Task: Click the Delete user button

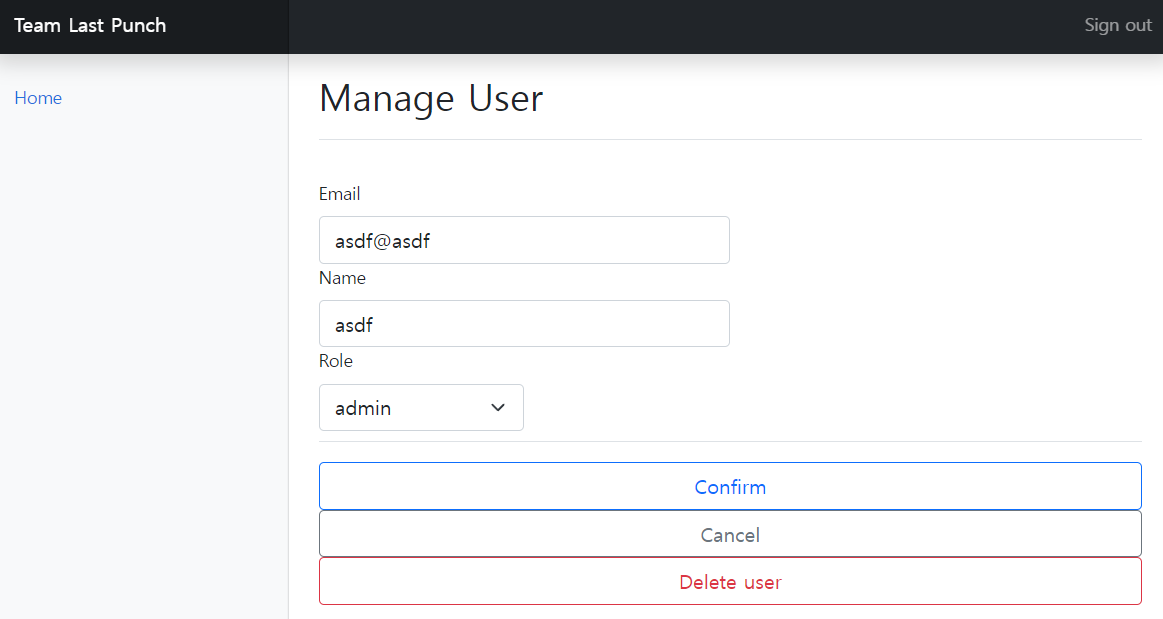Action: click(x=730, y=581)
